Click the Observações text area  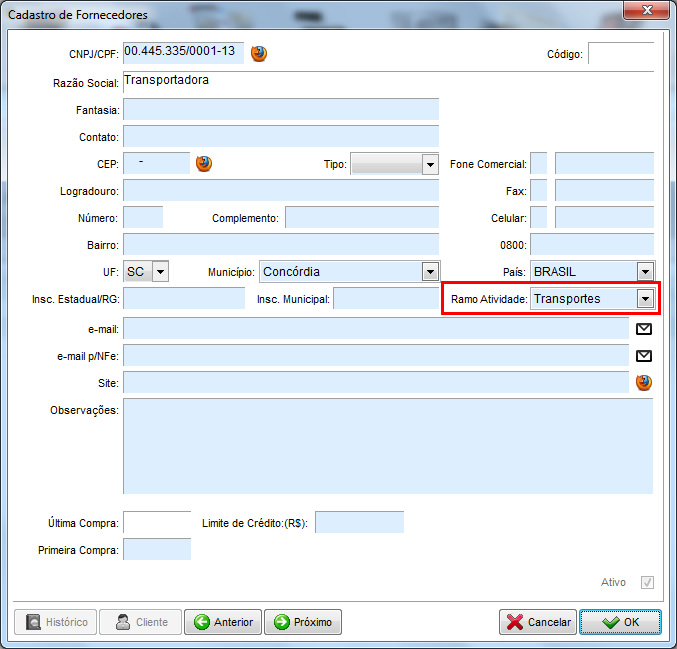(387, 446)
